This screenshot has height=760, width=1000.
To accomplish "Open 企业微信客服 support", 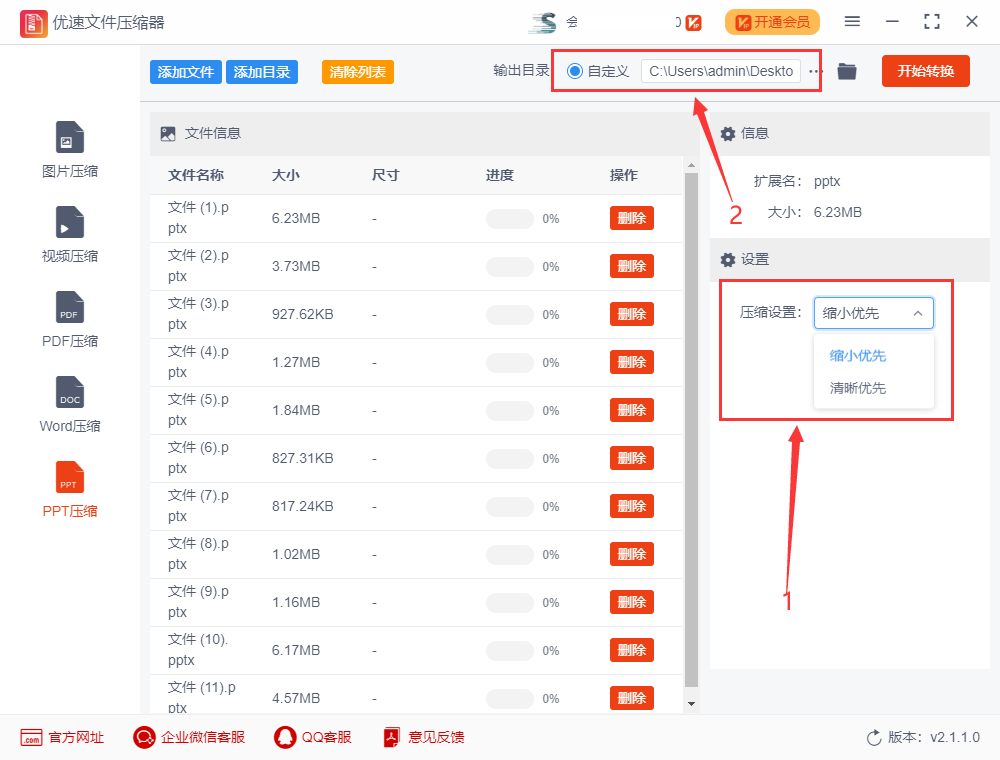I will [189, 737].
